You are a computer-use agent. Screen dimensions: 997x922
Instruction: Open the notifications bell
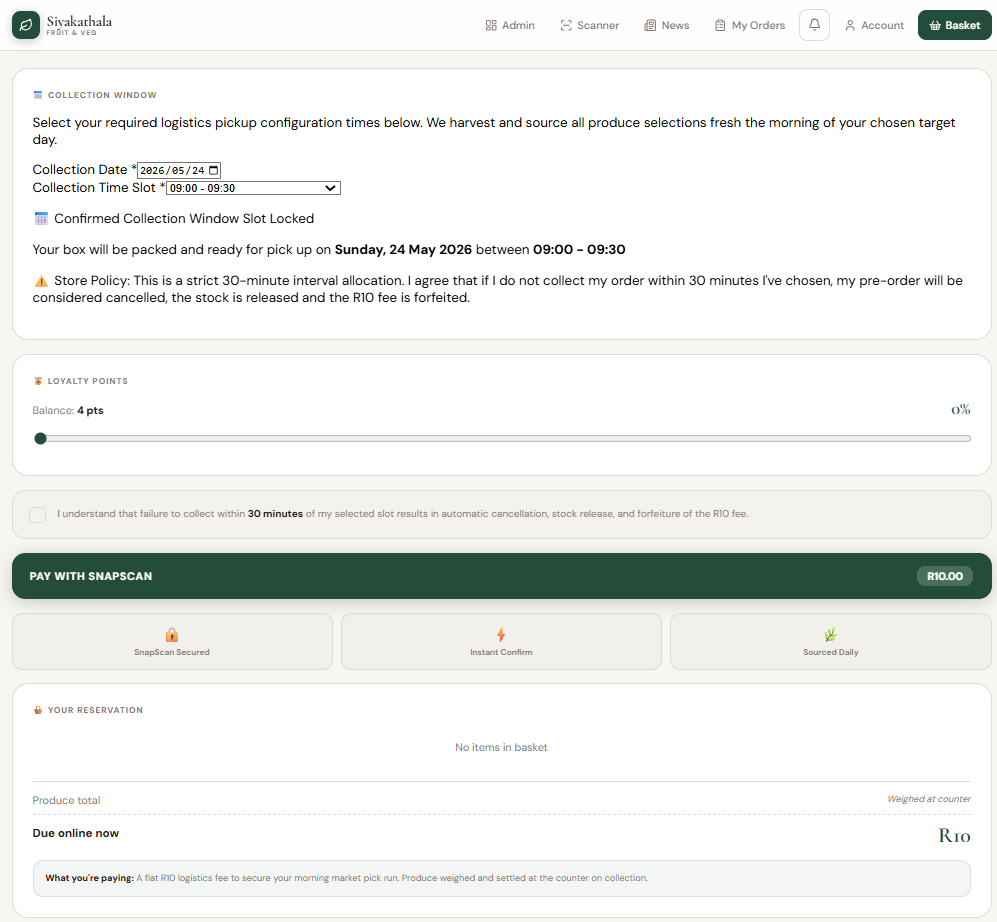pos(814,25)
